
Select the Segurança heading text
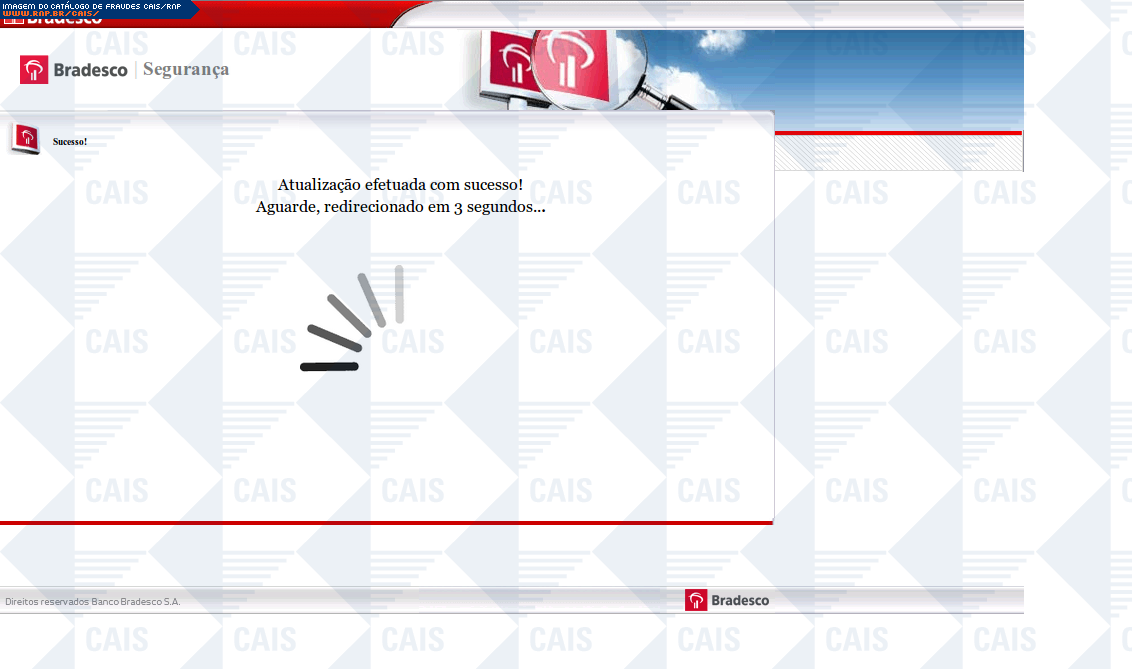[x=186, y=69]
